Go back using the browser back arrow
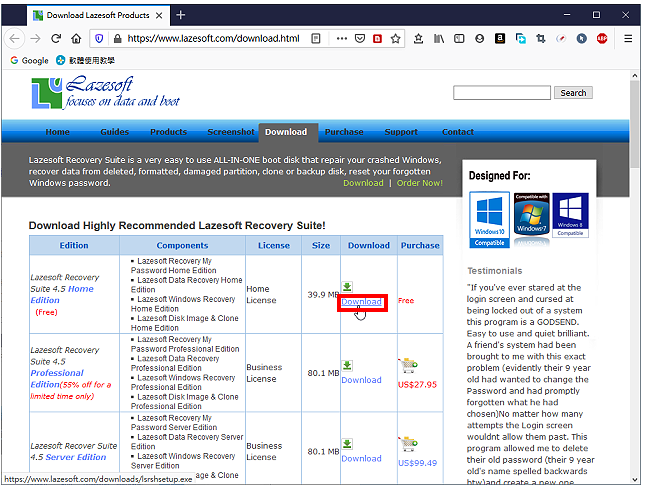Image resolution: width=650 pixels, height=491 pixels. point(15,39)
